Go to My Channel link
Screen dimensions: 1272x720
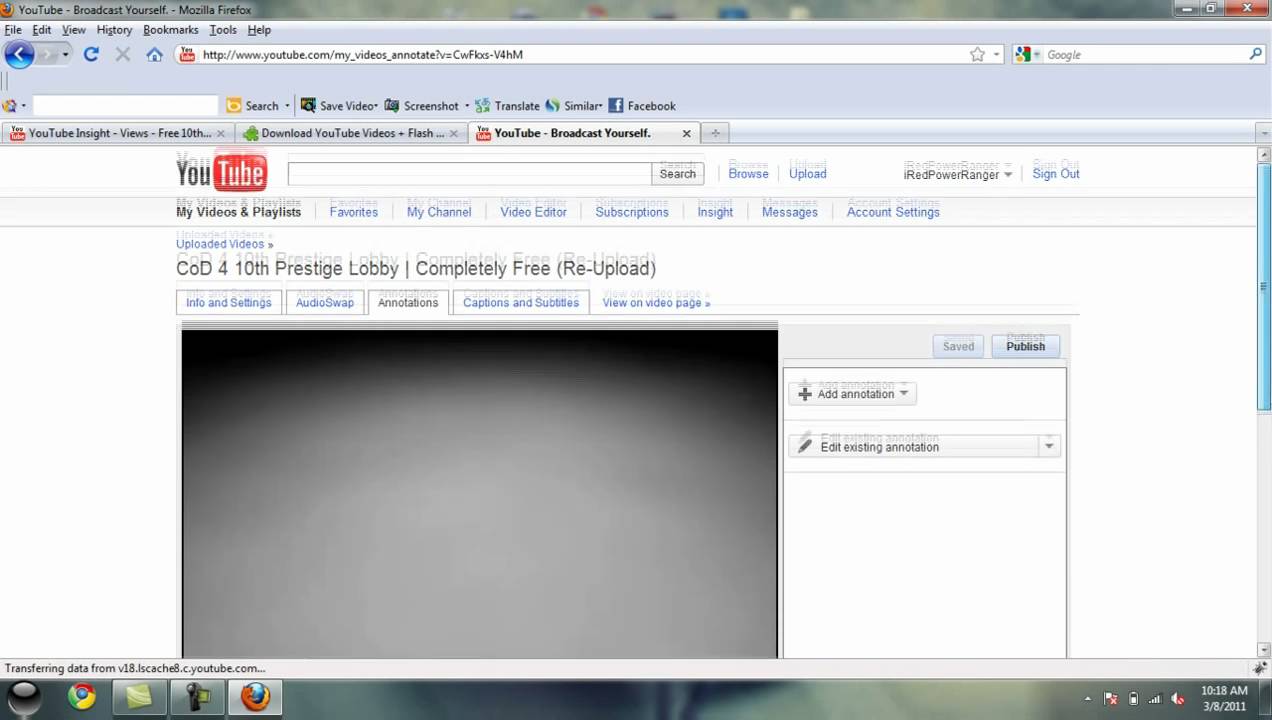coord(439,212)
